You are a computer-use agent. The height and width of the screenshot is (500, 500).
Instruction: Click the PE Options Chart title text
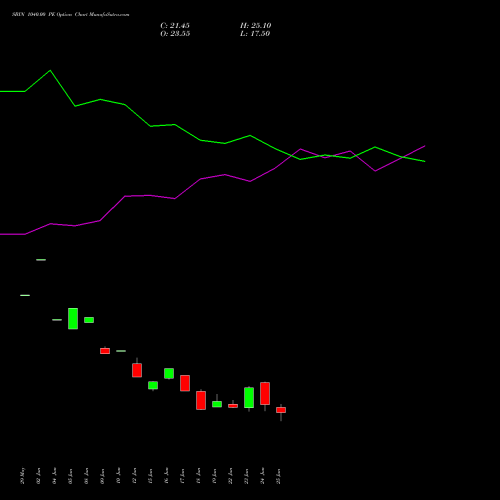coord(70,15)
